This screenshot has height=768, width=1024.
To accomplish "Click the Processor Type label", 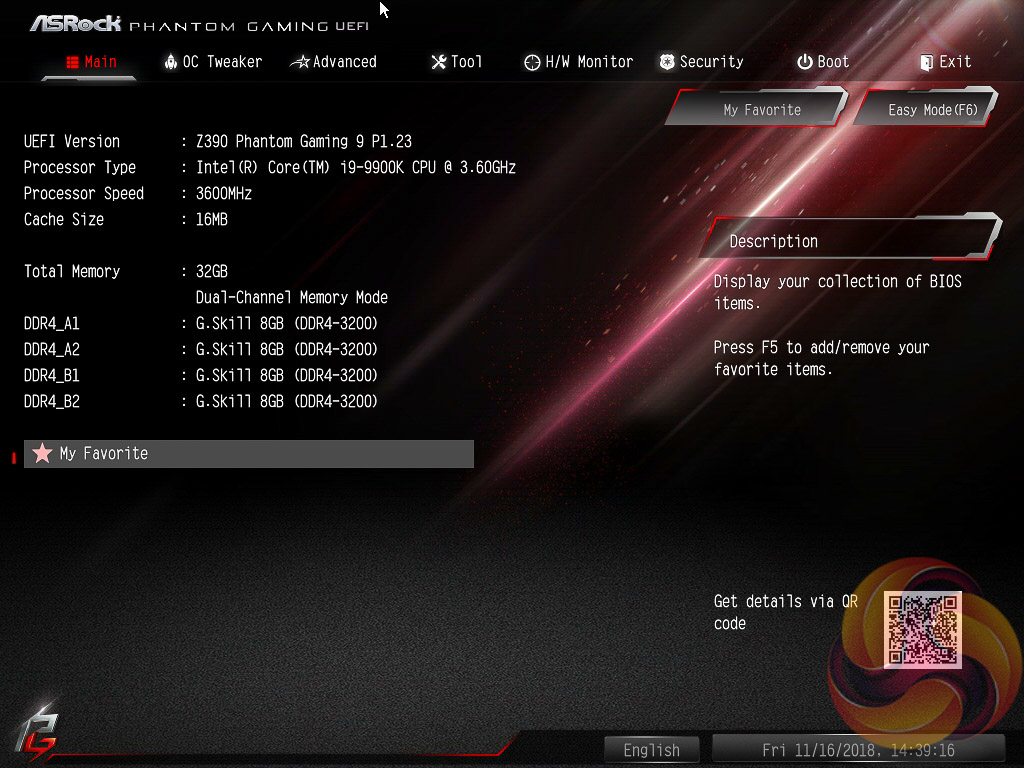I will tap(80, 167).
